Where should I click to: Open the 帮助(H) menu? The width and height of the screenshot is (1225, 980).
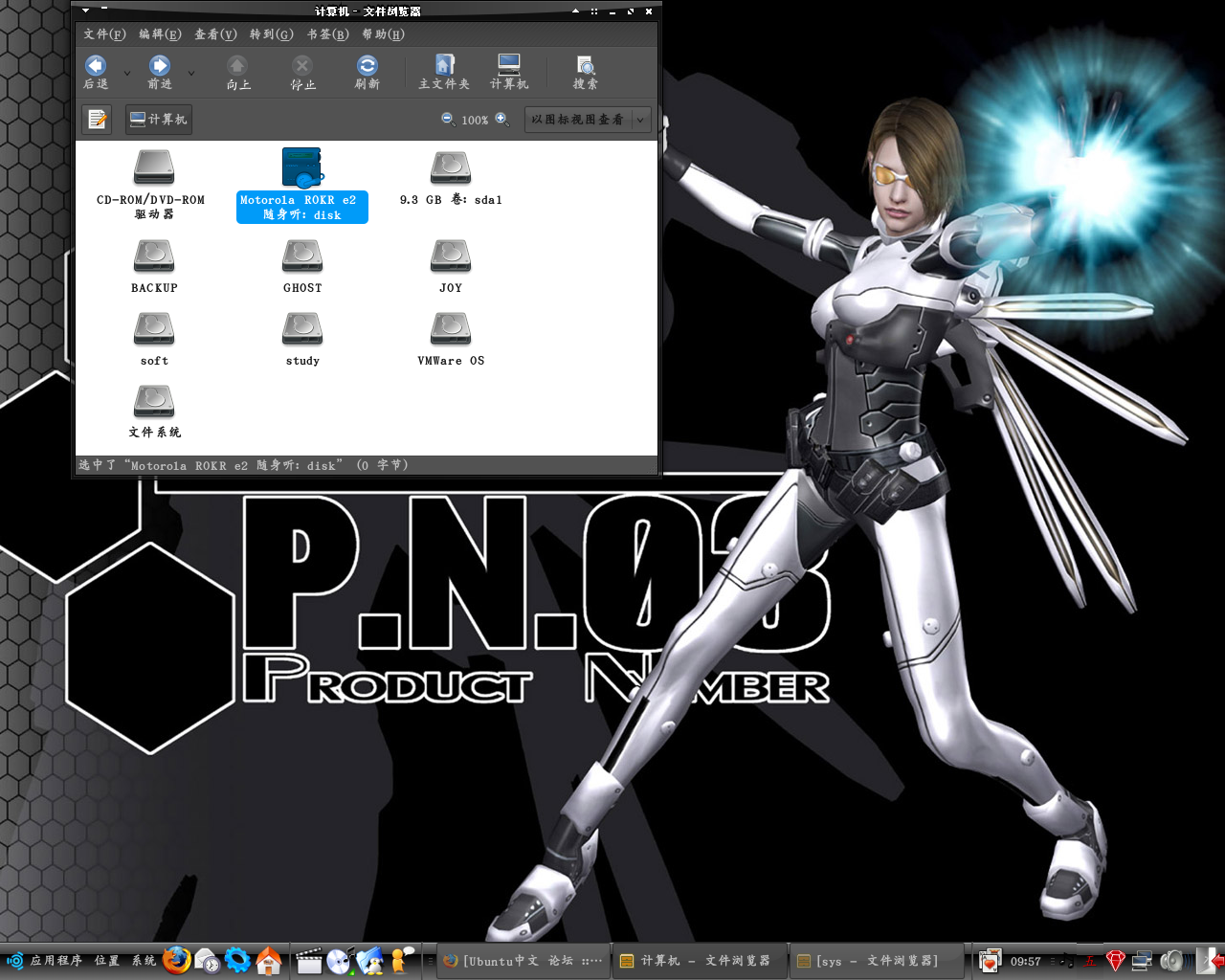383,34
